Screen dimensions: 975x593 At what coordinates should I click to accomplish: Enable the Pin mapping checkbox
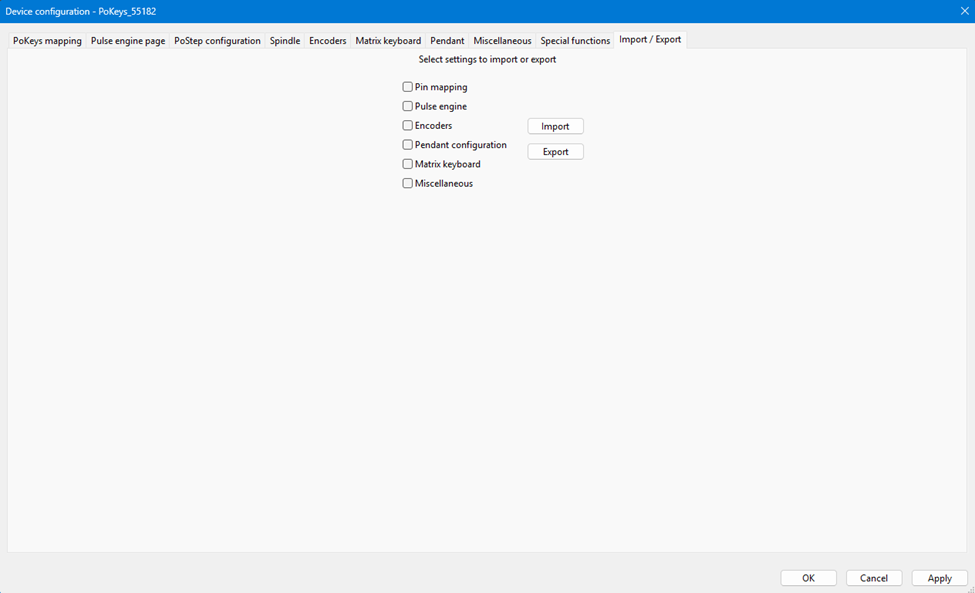[408, 88]
